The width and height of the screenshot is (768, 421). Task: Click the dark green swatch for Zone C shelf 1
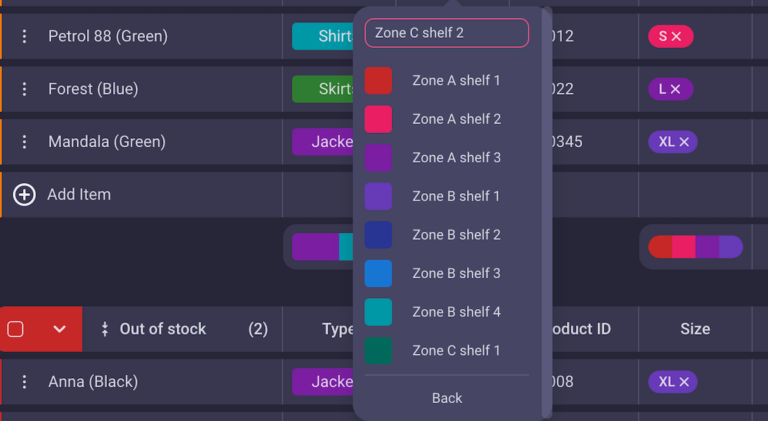point(378,351)
